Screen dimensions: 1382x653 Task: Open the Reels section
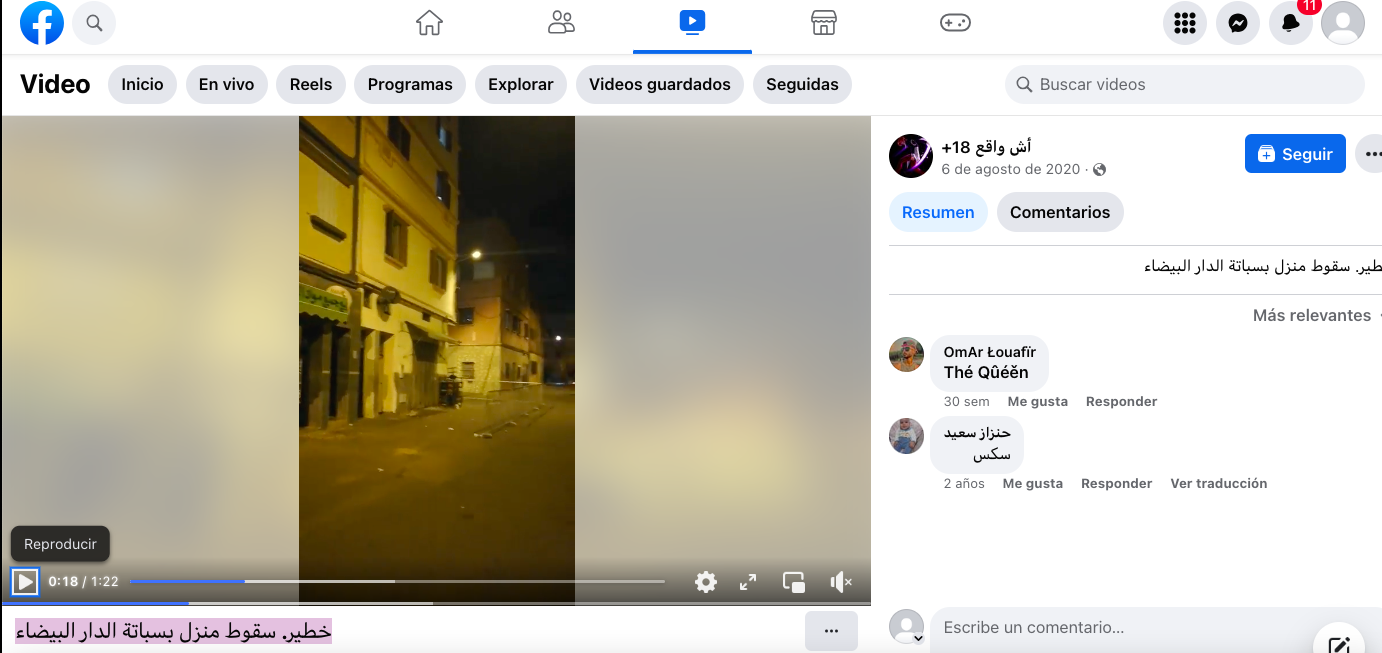(311, 85)
